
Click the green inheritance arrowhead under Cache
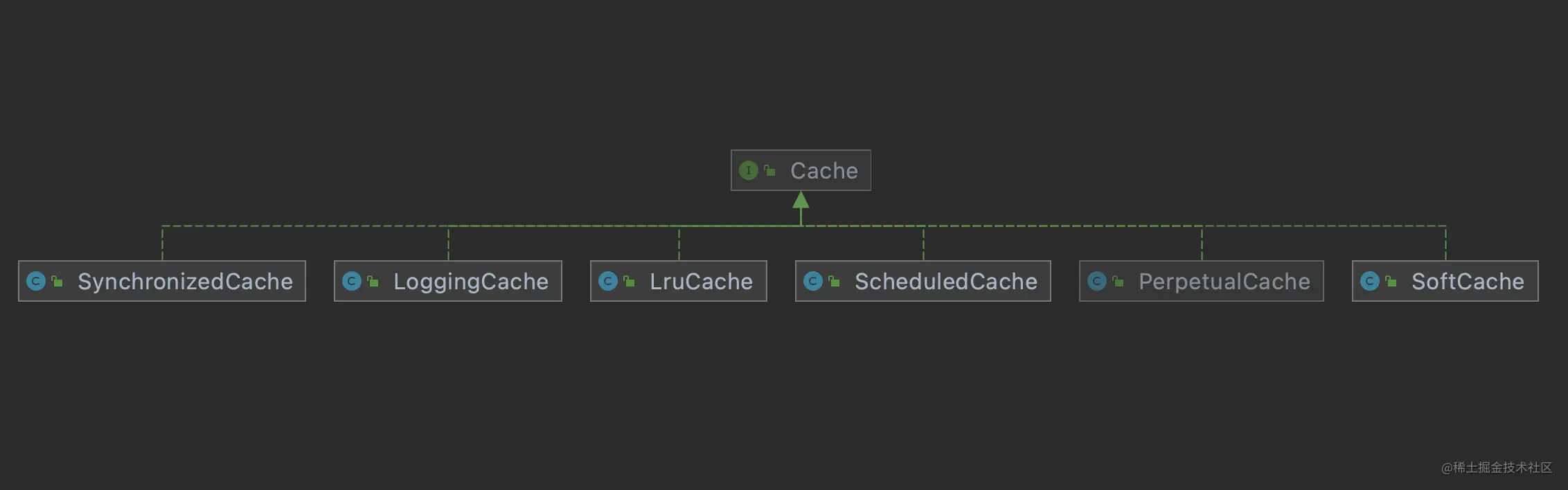point(801,200)
